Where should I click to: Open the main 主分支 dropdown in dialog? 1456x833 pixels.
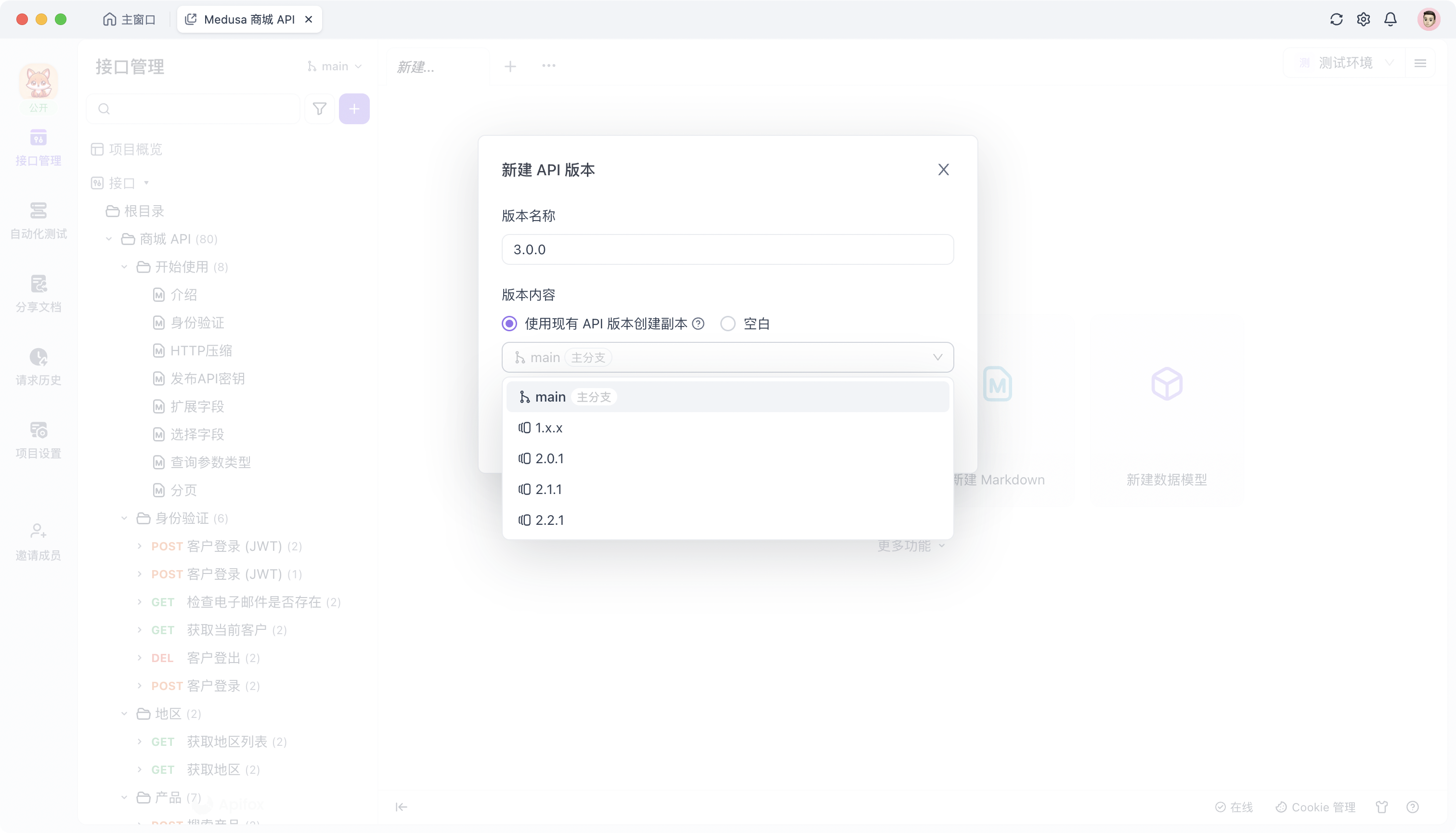pyautogui.click(x=727, y=356)
